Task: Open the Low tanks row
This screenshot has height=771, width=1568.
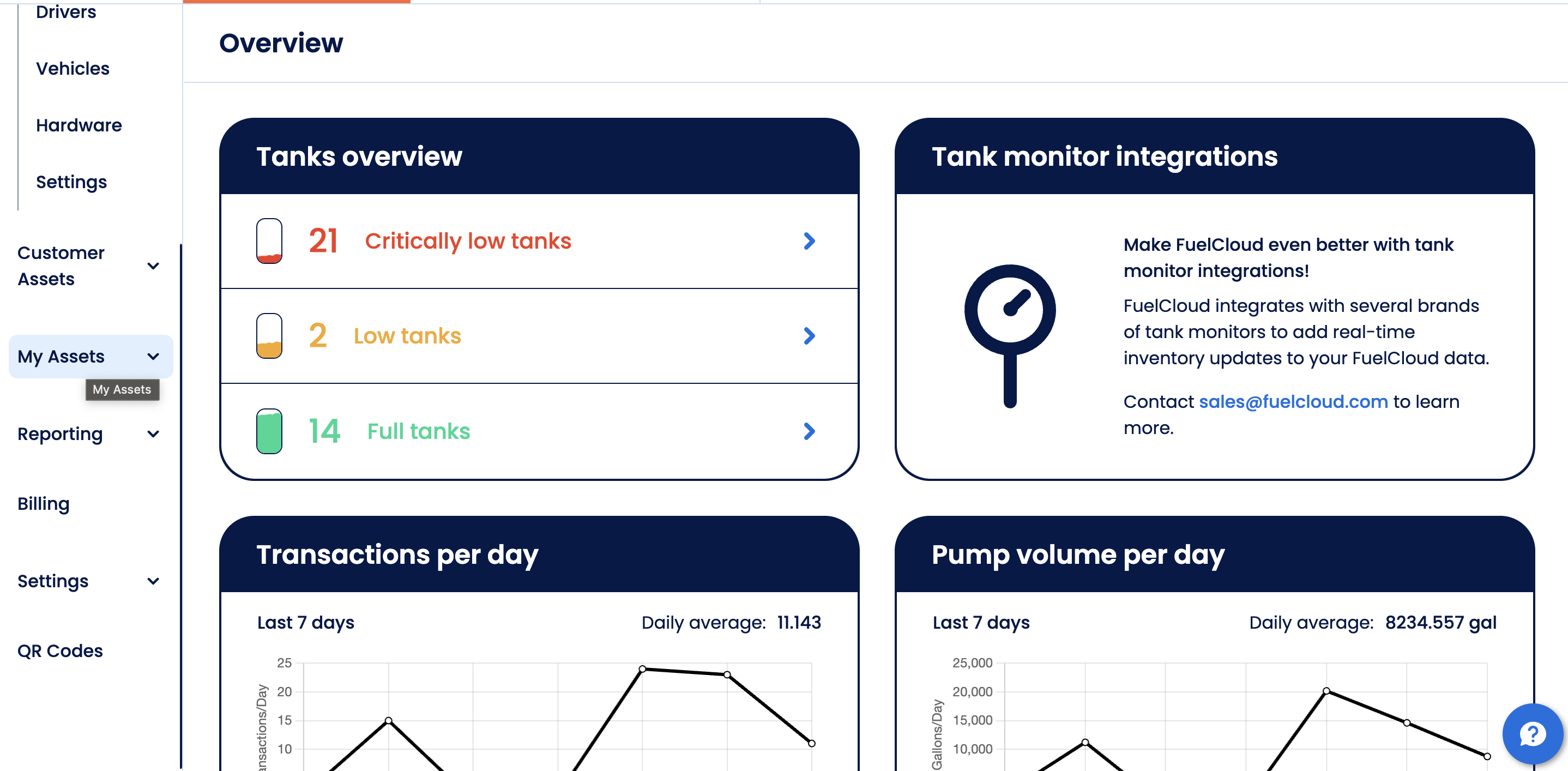Action: click(539, 336)
